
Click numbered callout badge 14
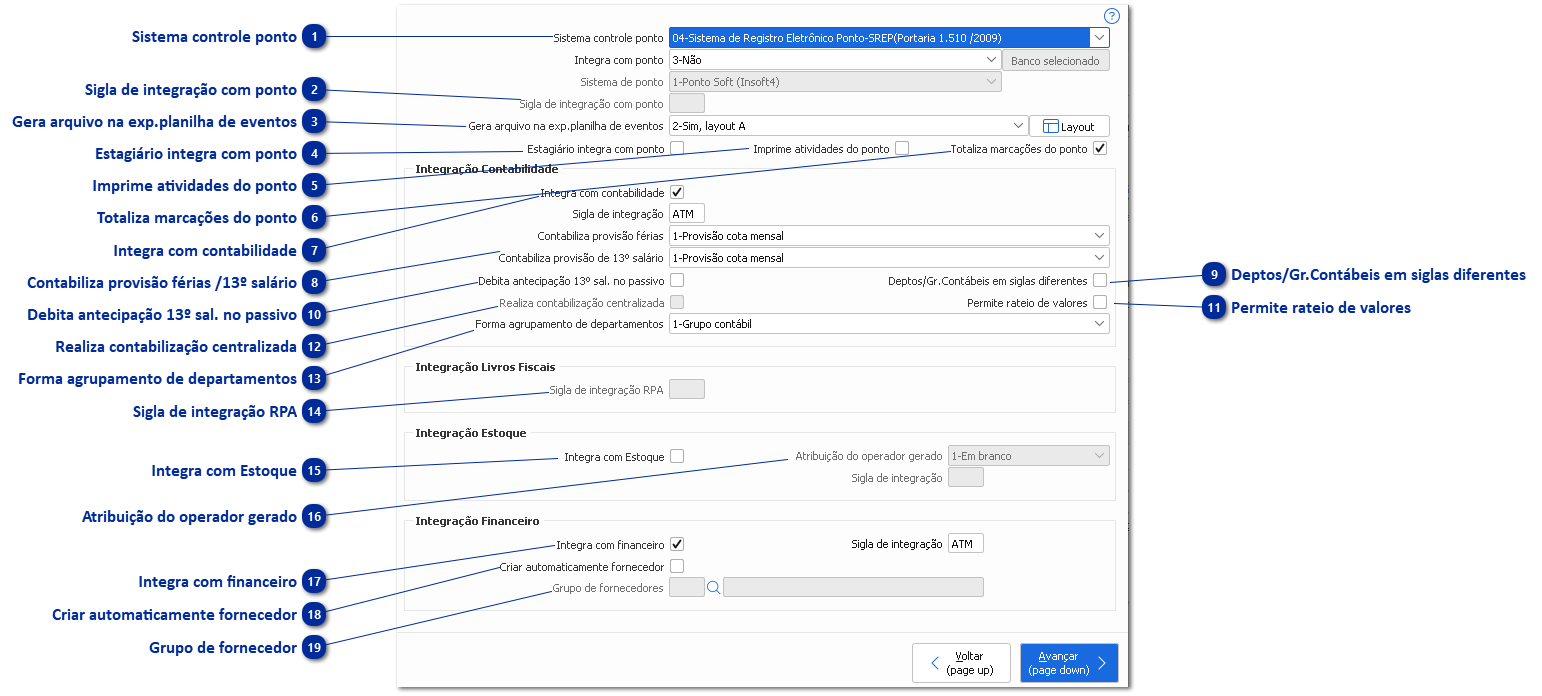point(314,412)
